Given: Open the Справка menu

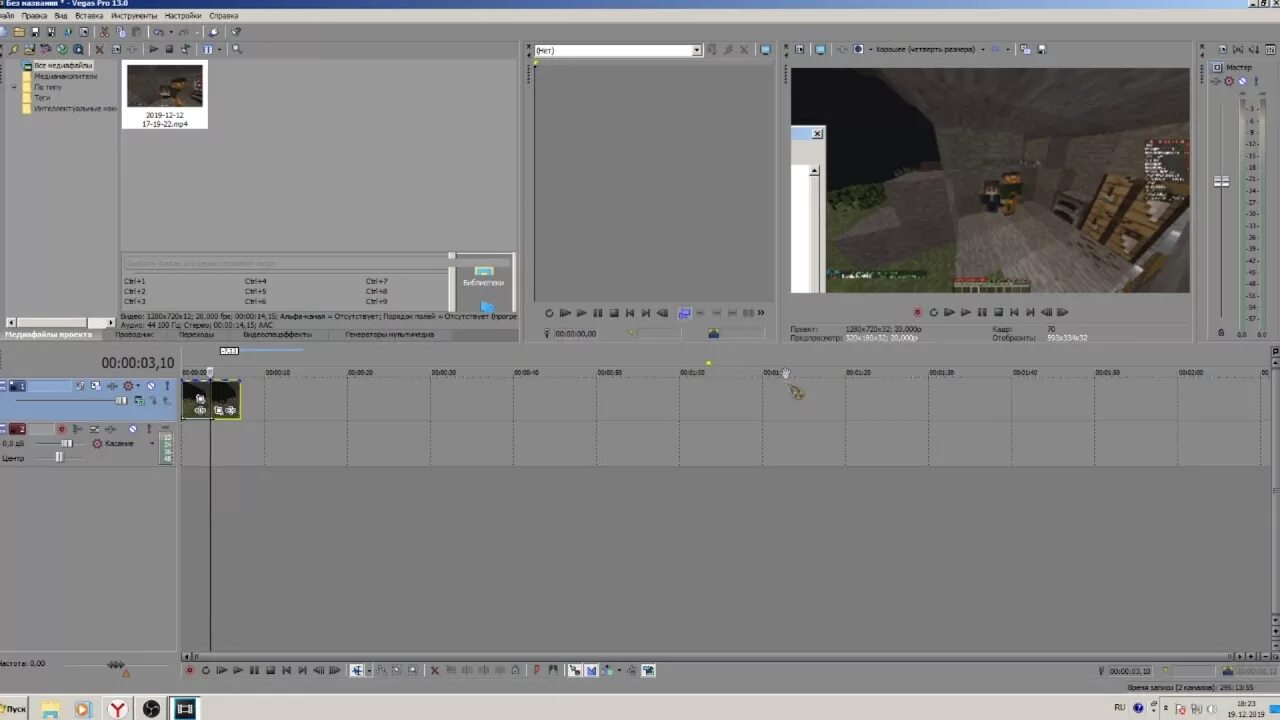Looking at the screenshot, I should [224, 16].
